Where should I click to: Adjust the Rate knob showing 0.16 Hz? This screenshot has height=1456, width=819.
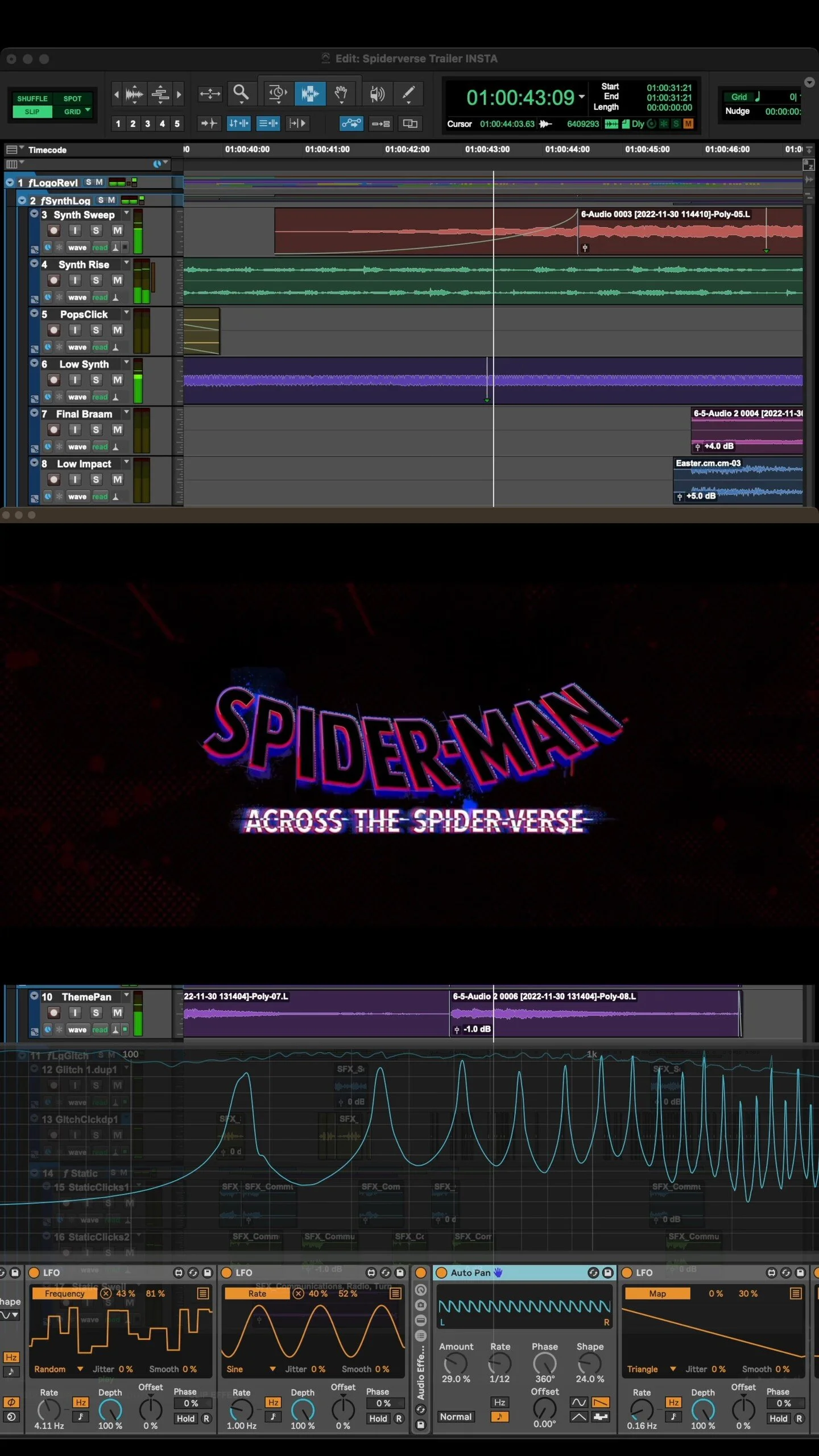642,1409
